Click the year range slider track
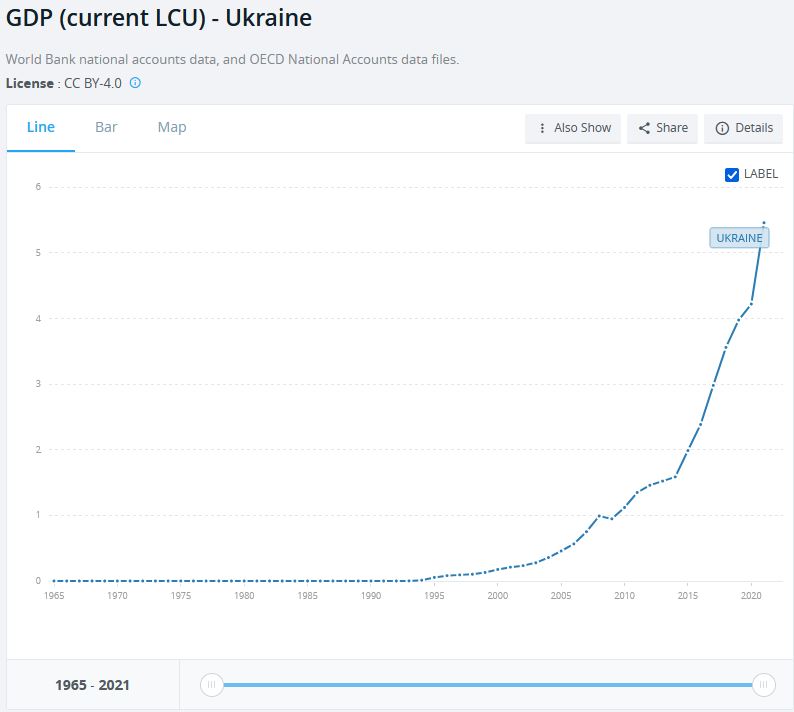This screenshot has height=712, width=794. (x=487, y=684)
